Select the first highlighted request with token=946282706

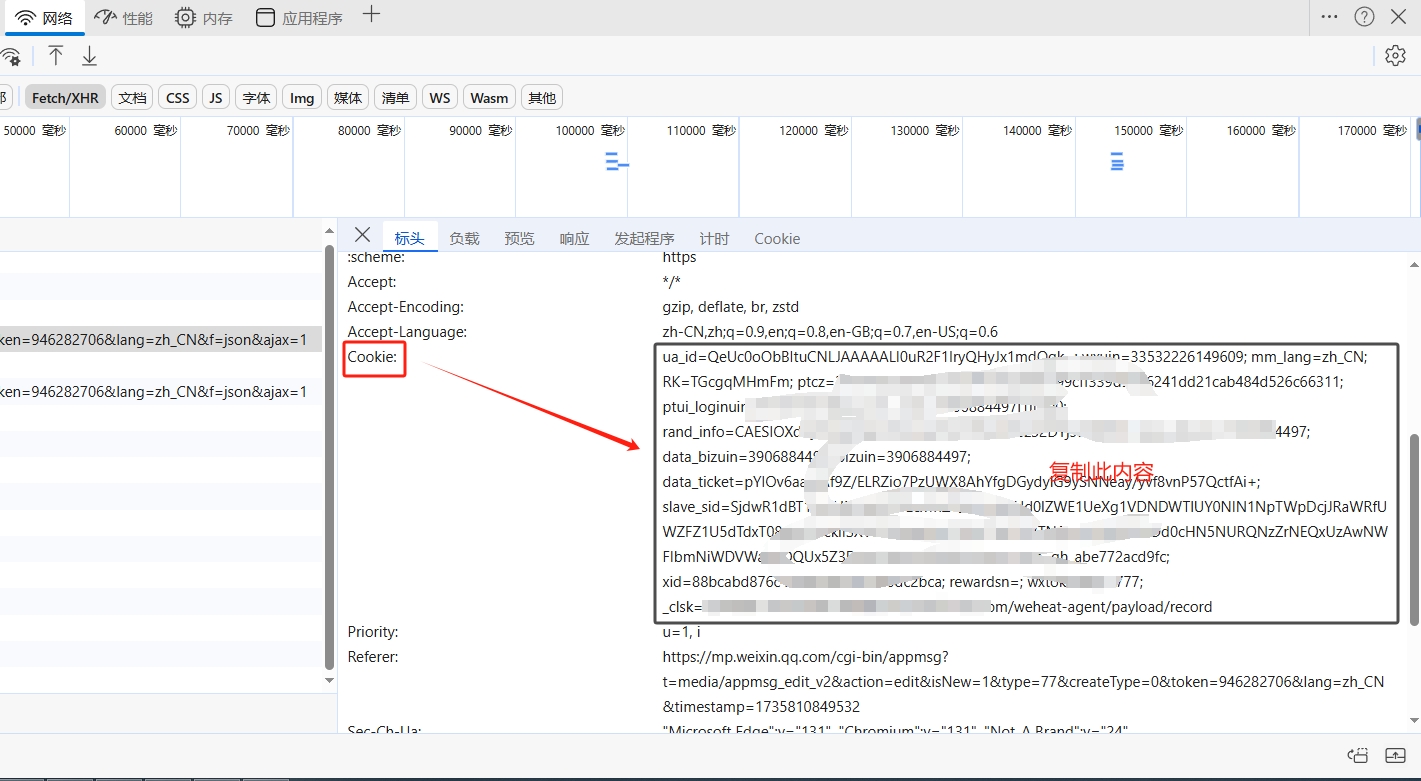(x=161, y=339)
